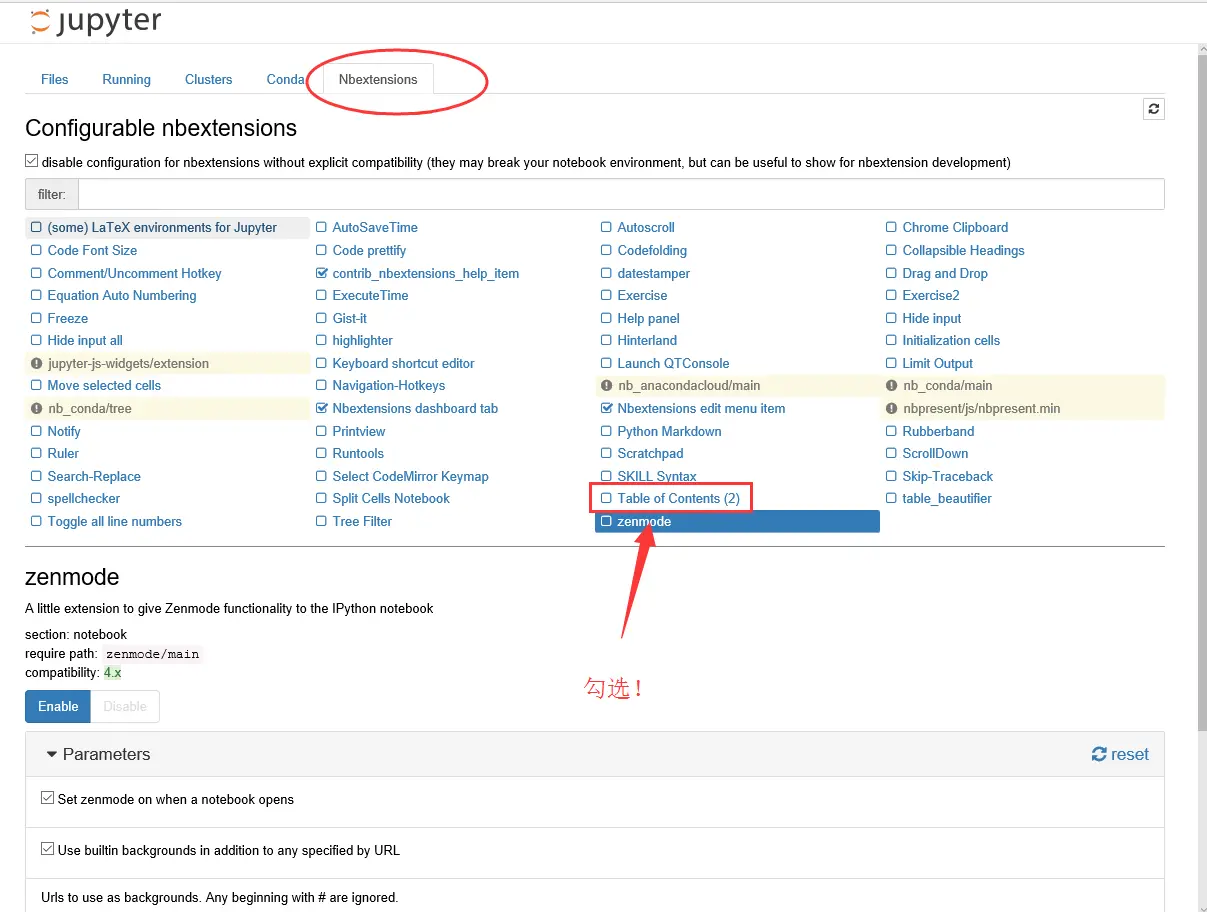Switch to the Conda tab
The height and width of the screenshot is (912, 1207).
coord(285,79)
